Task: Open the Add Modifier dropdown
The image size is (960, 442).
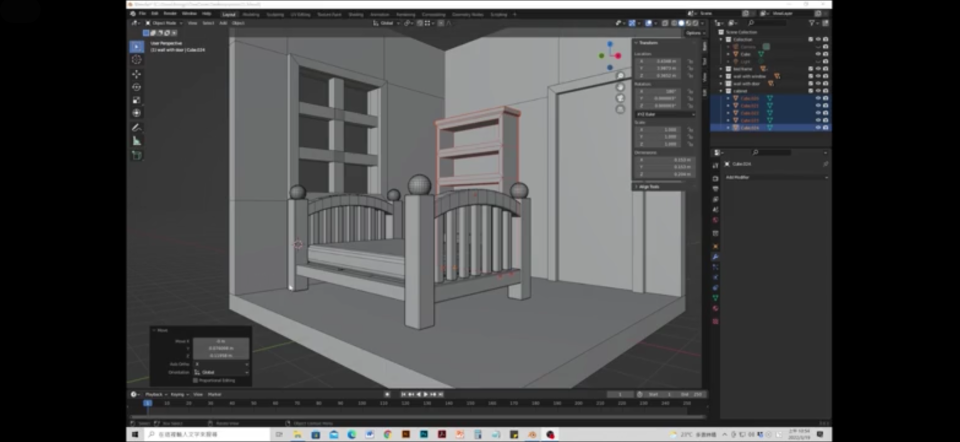Action: click(776, 177)
